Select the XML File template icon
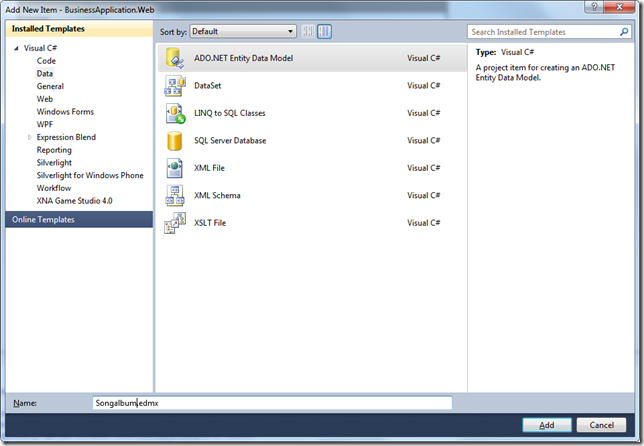644x446 pixels. [175, 168]
